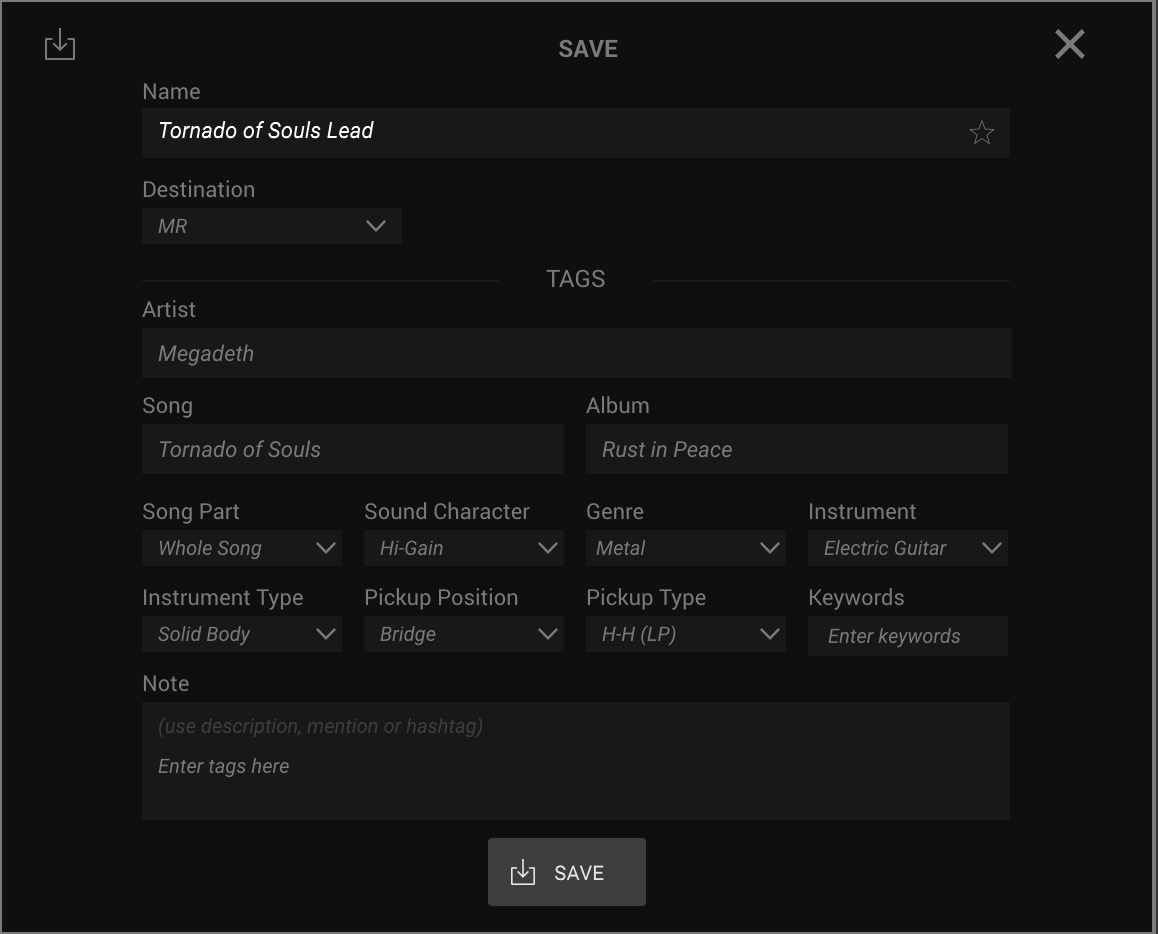Click the save icon in top-left corner
1158x934 pixels.
coord(60,45)
